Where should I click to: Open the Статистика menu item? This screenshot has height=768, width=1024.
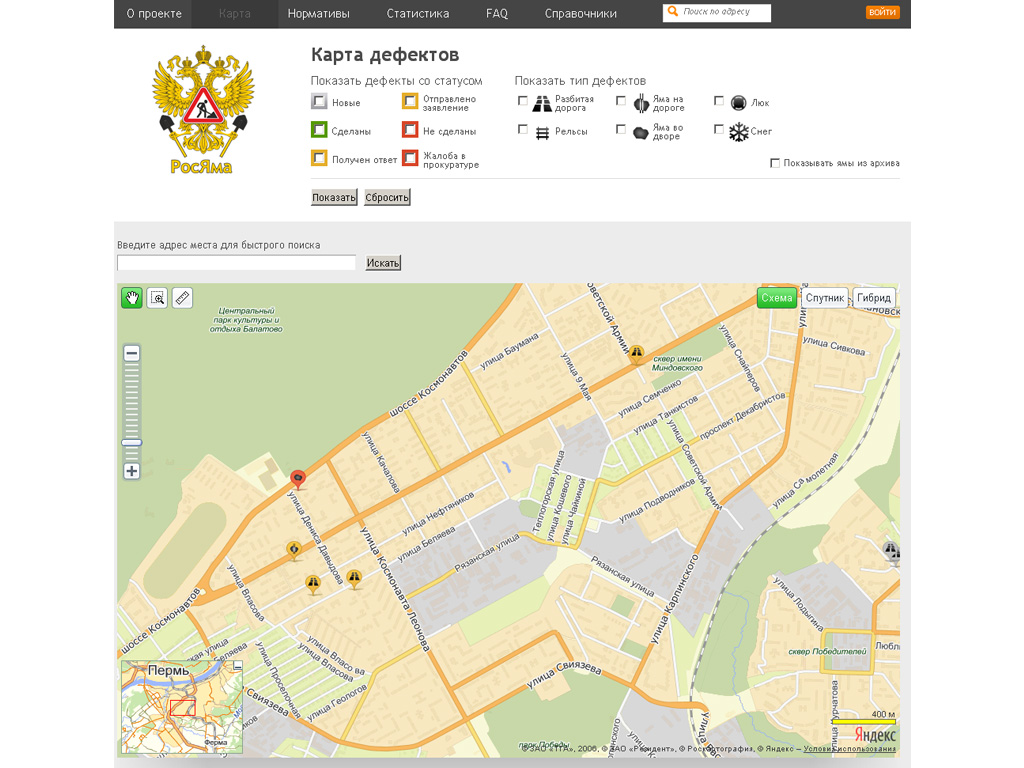(x=418, y=14)
